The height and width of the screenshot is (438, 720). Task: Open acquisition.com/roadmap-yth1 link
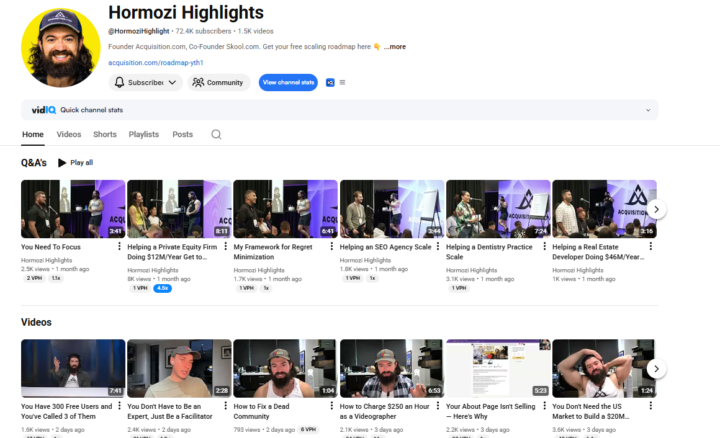(156, 62)
